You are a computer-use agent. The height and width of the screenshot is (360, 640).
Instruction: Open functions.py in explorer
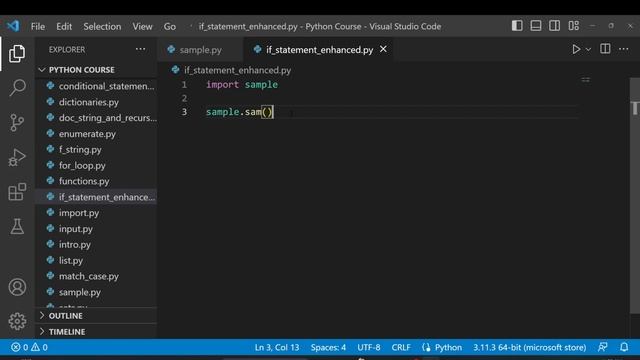(x=96, y=181)
